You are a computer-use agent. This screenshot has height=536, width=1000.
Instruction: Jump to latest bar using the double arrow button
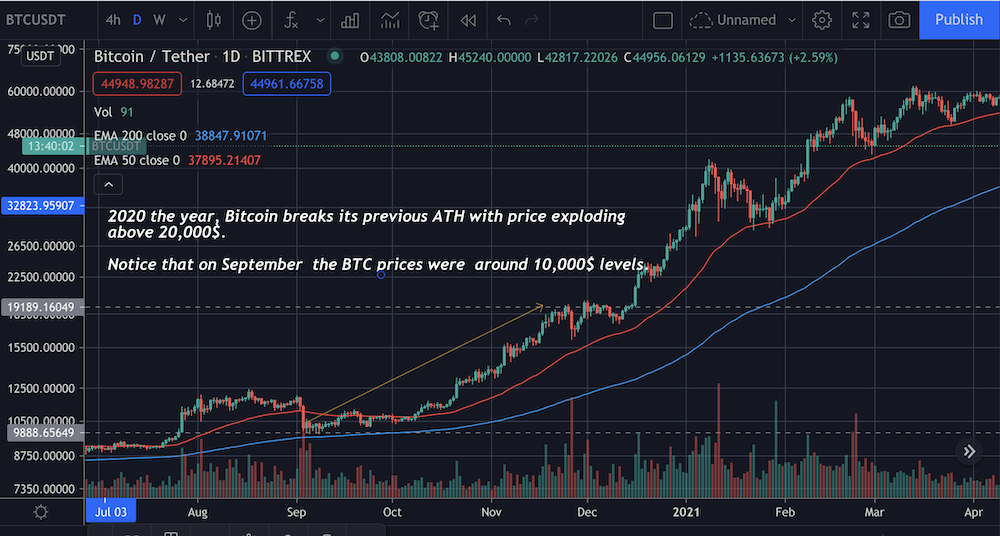point(969,452)
